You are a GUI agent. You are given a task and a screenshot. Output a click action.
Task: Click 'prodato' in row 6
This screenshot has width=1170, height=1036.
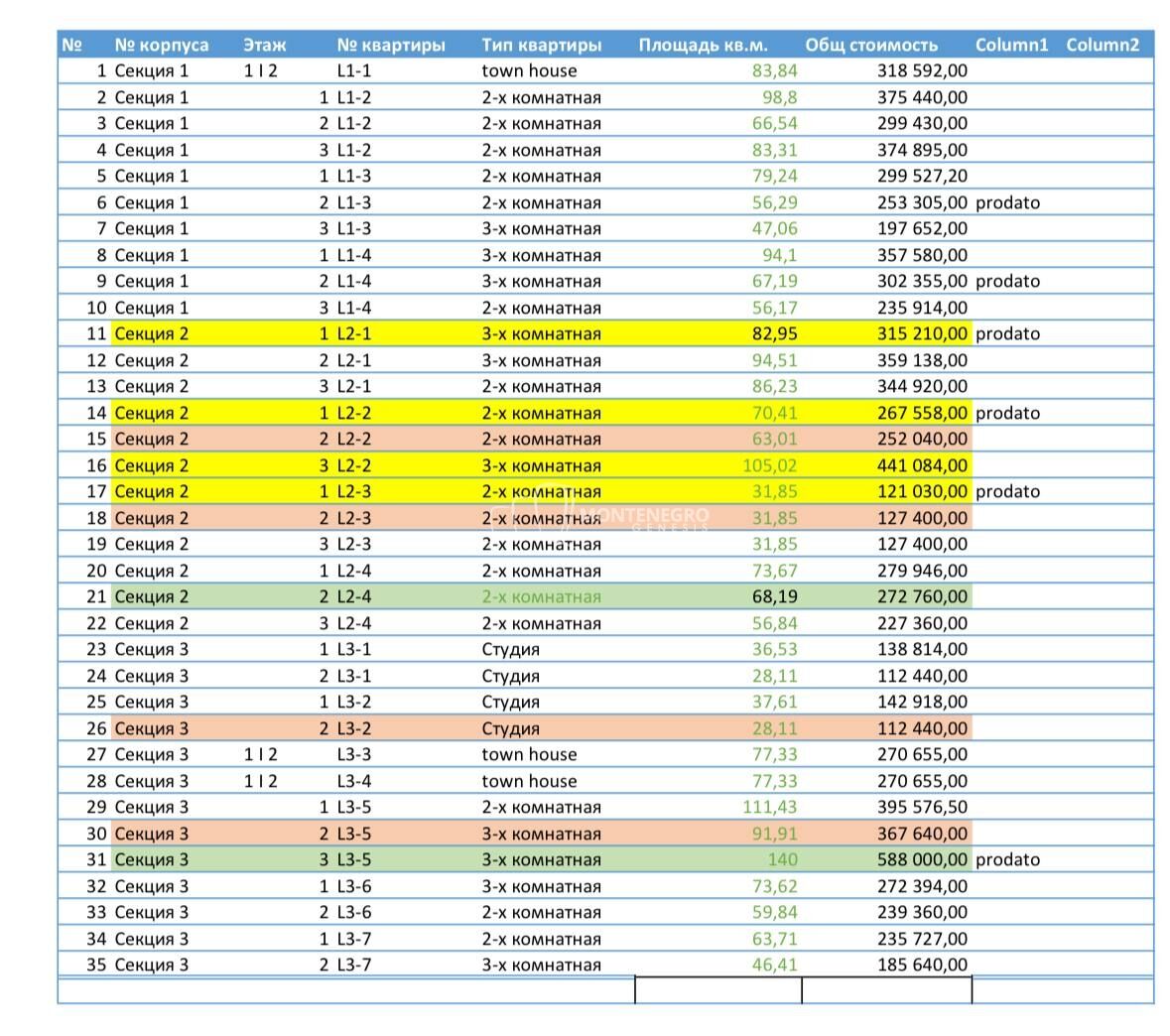(1007, 203)
